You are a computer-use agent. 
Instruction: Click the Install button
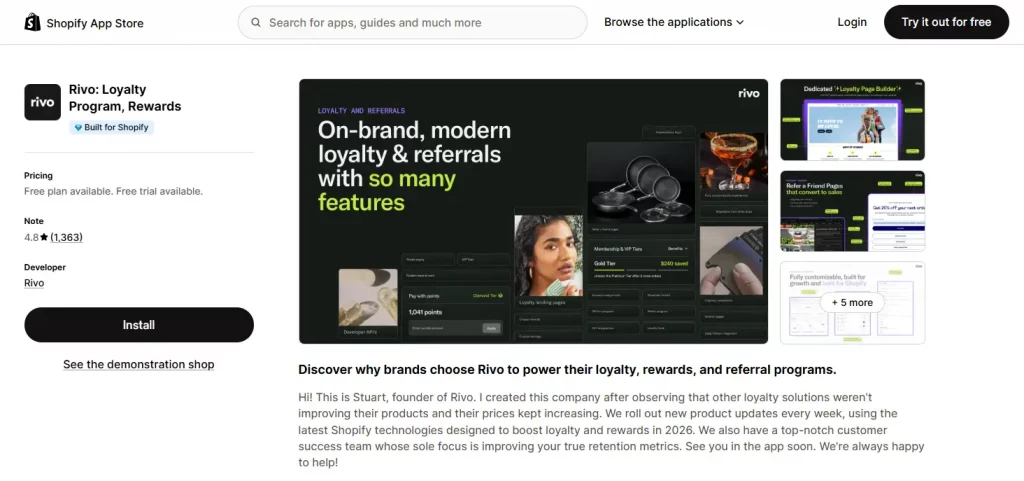[139, 325]
